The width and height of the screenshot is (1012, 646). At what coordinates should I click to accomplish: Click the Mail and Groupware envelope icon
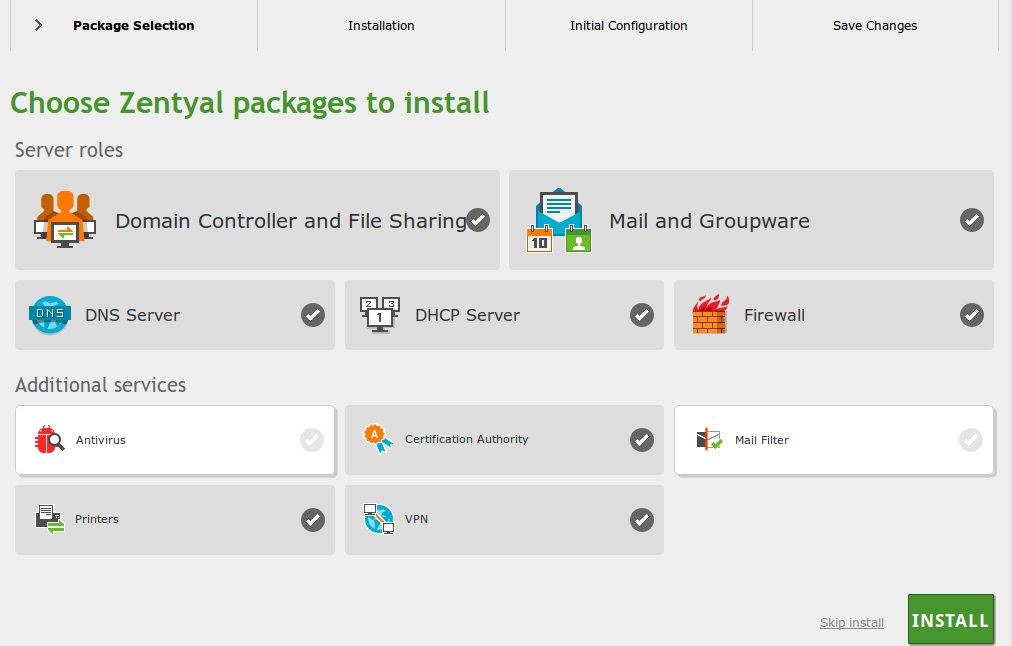click(x=559, y=220)
